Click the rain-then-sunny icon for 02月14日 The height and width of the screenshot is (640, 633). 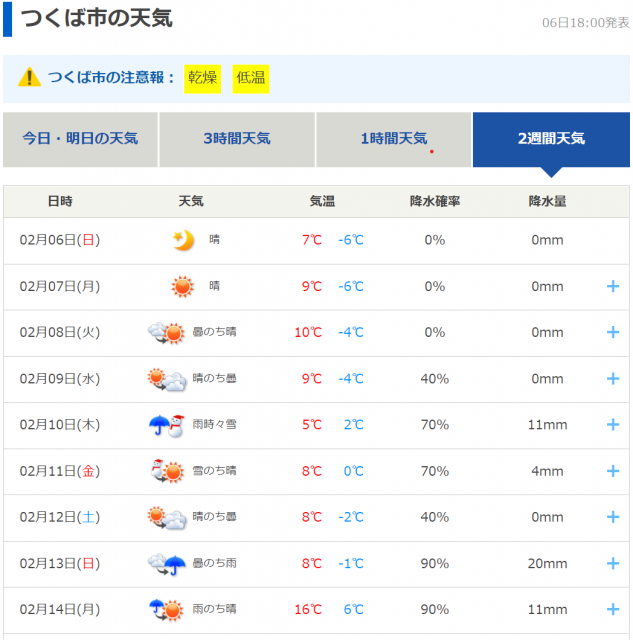point(166,609)
